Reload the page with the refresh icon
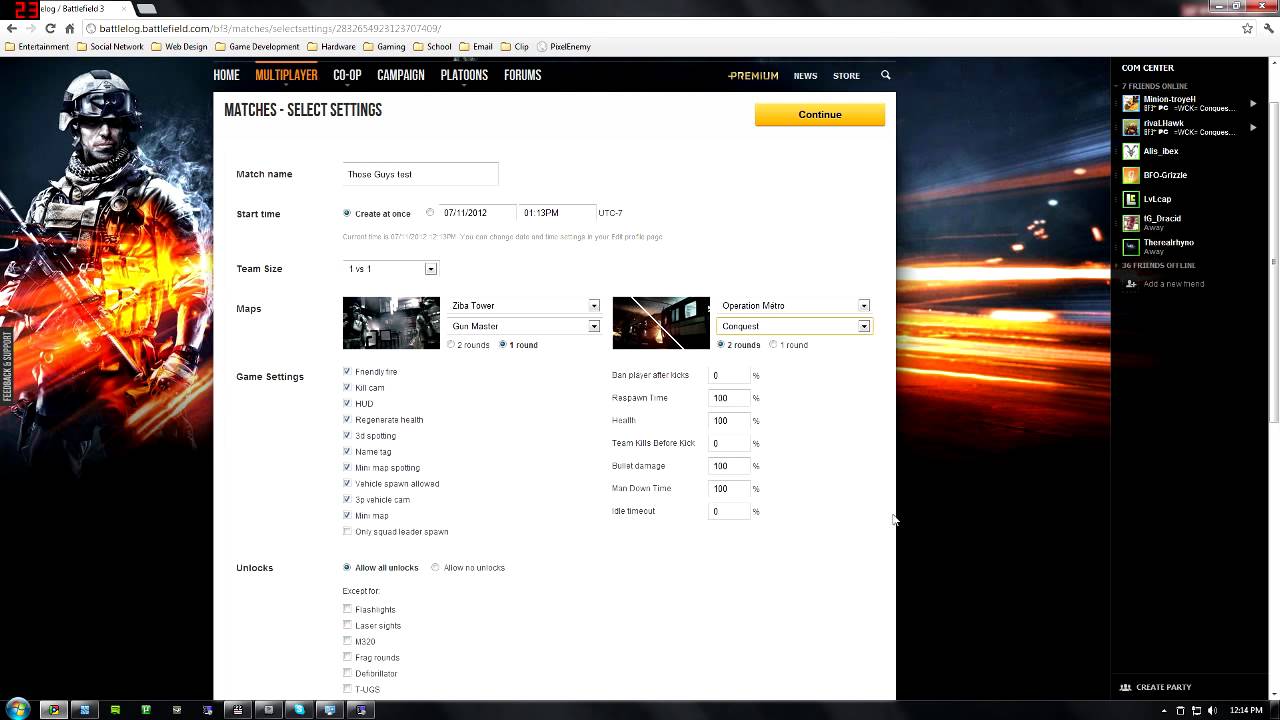 point(50,28)
